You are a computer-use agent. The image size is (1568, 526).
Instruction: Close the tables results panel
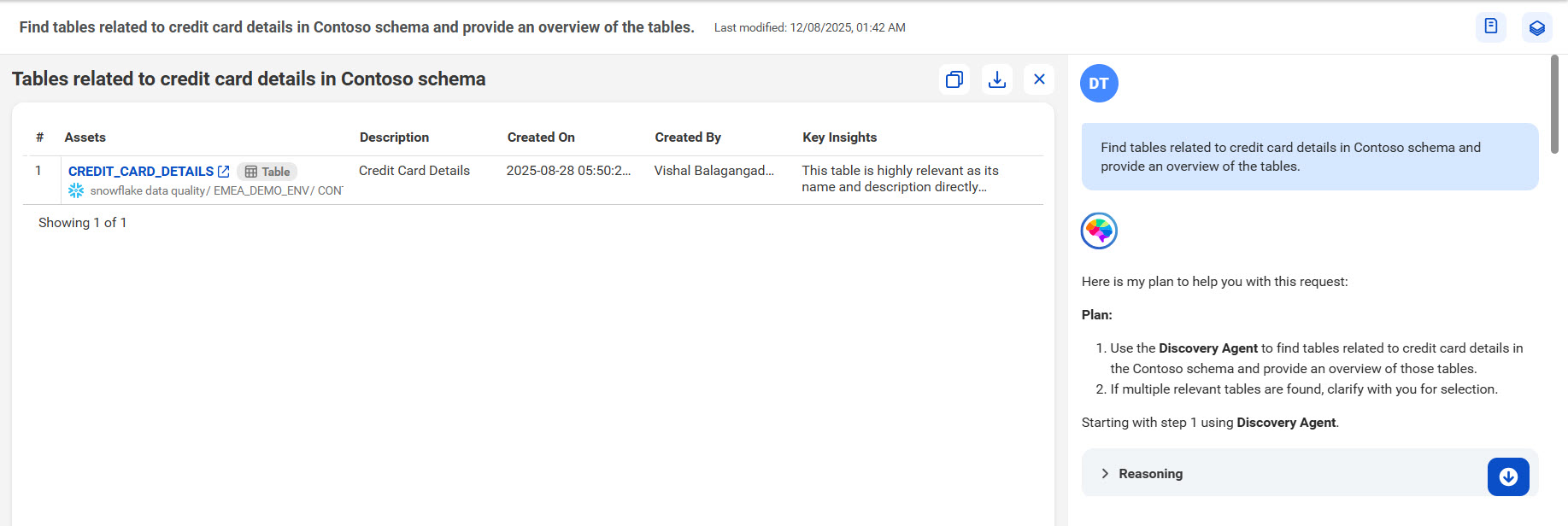click(x=1039, y=79)
